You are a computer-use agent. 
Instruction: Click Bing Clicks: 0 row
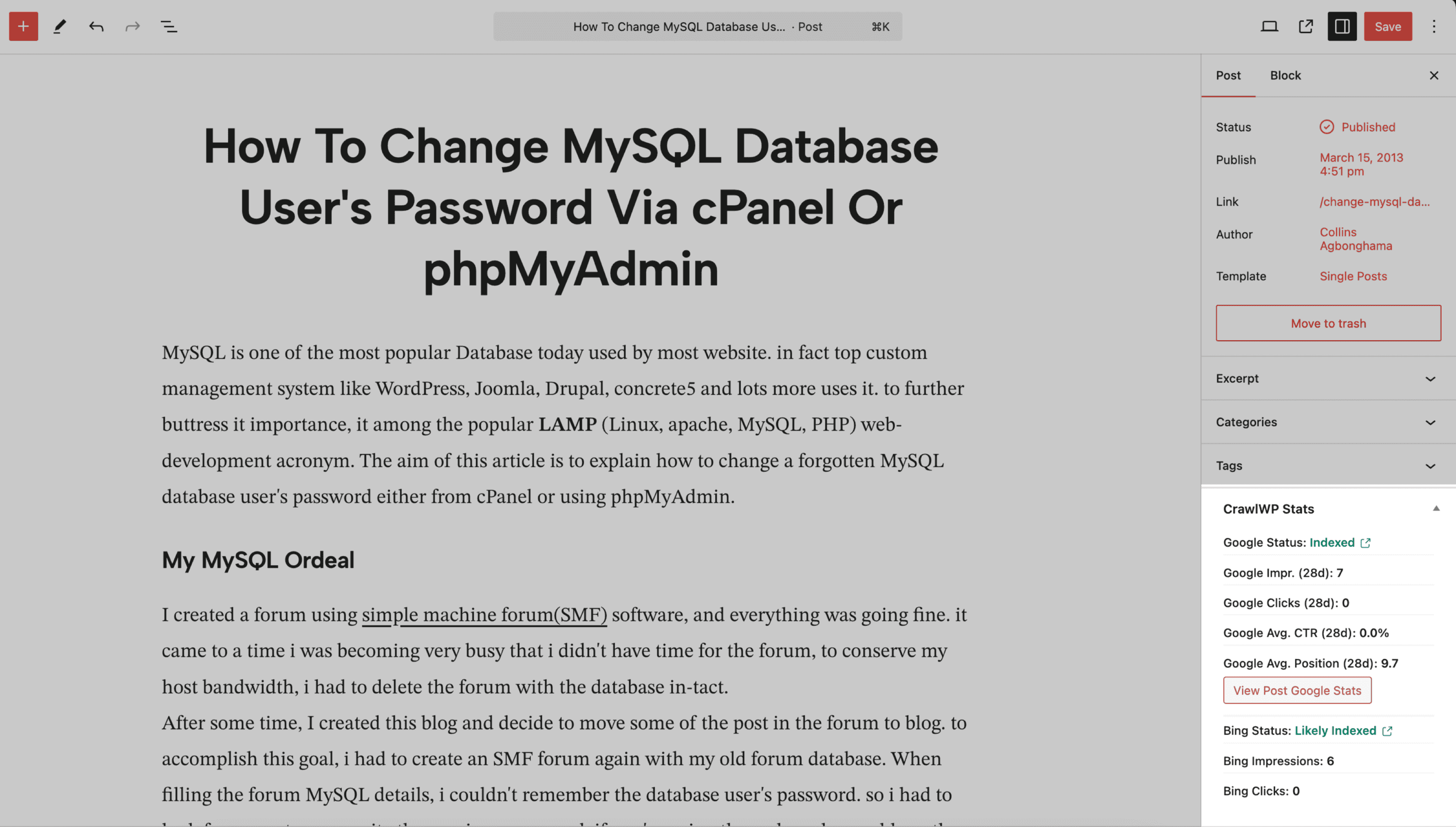1328,791
